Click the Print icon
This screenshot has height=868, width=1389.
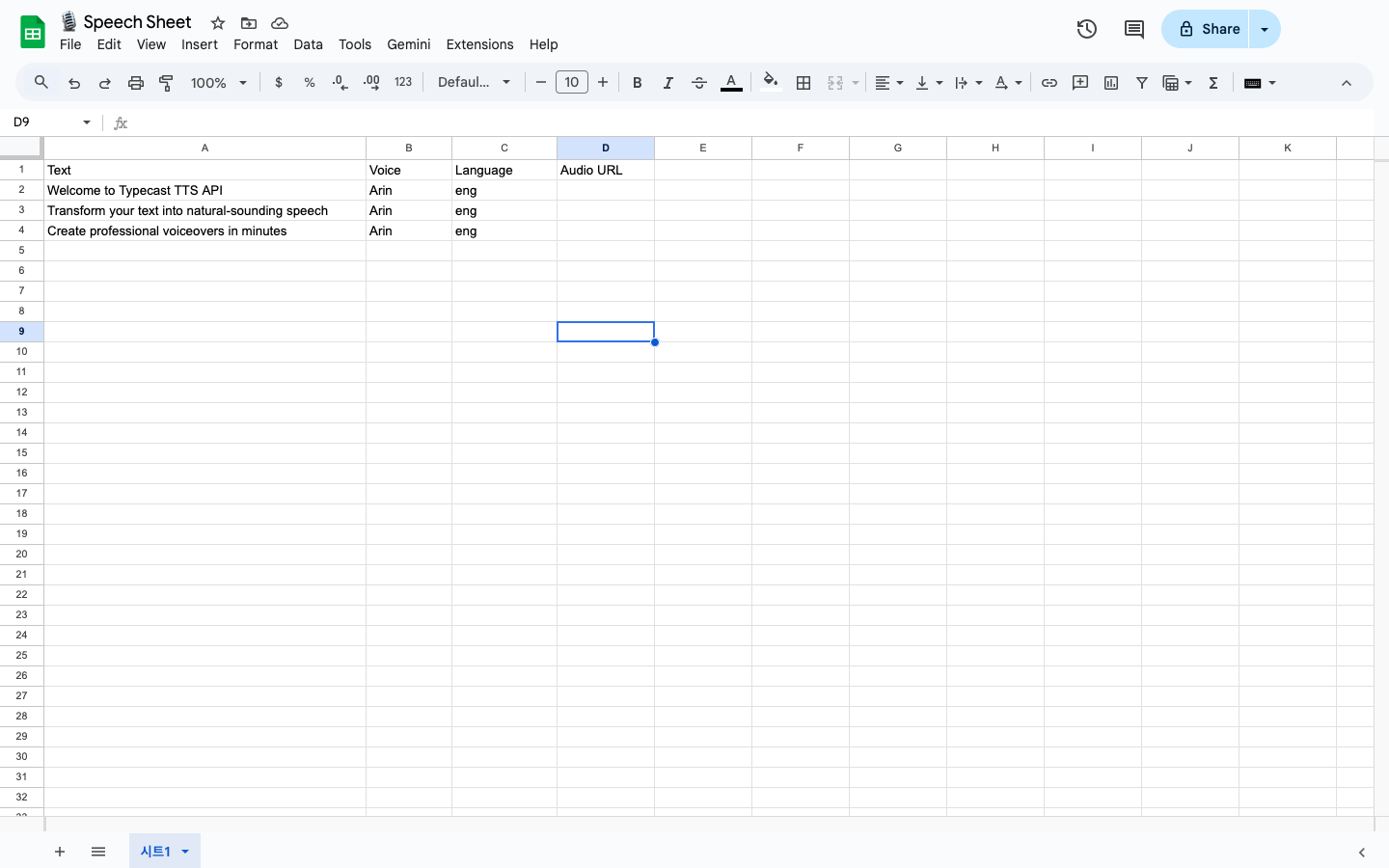tap(135, 82)
